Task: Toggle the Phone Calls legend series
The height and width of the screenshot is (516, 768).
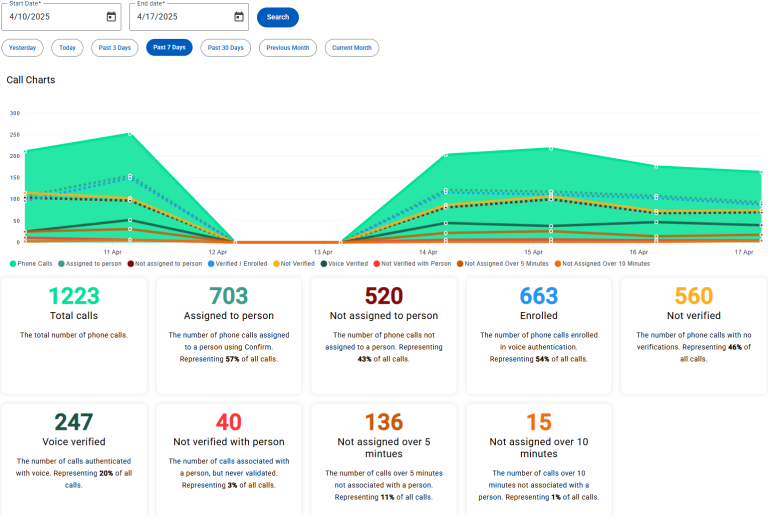Action: click(x=32, y=263)
